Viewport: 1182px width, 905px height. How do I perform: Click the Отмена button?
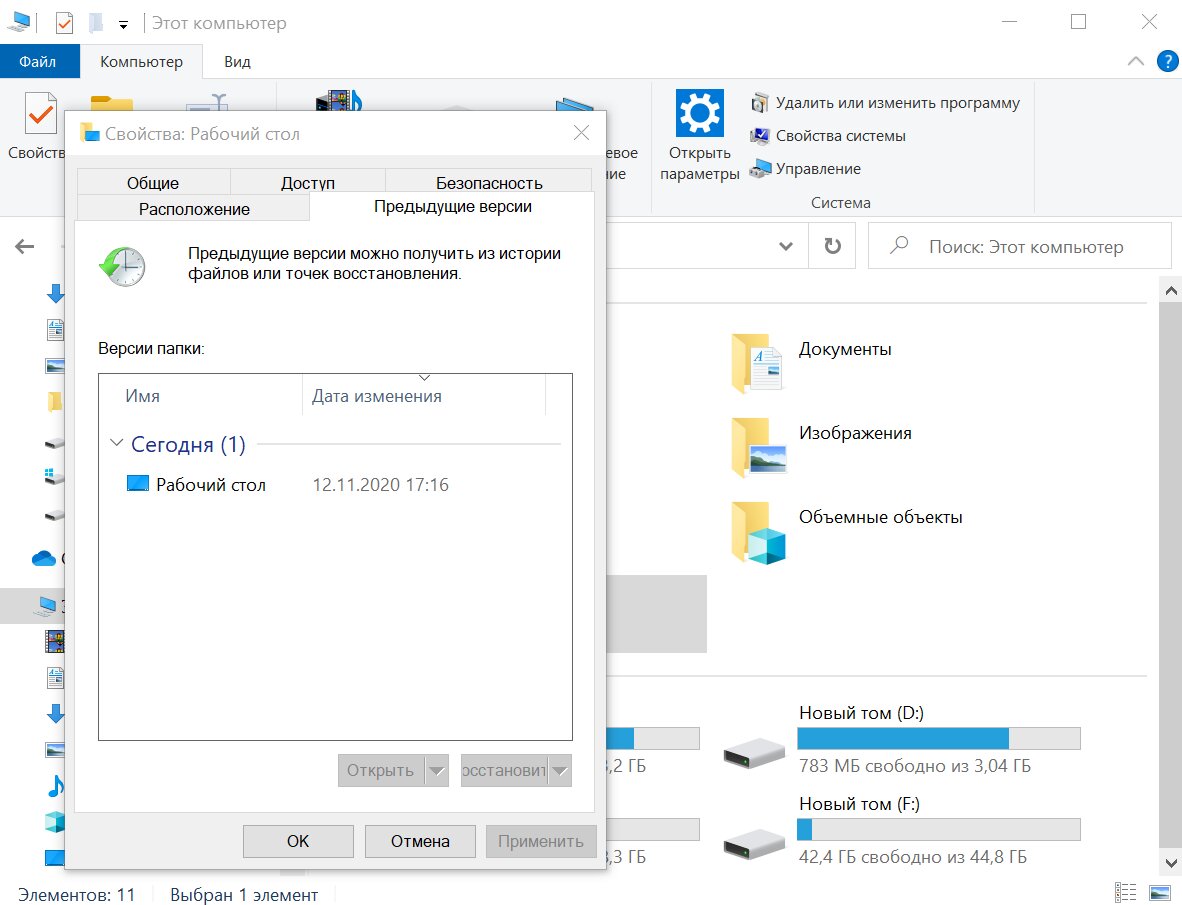tap(420, 841)
